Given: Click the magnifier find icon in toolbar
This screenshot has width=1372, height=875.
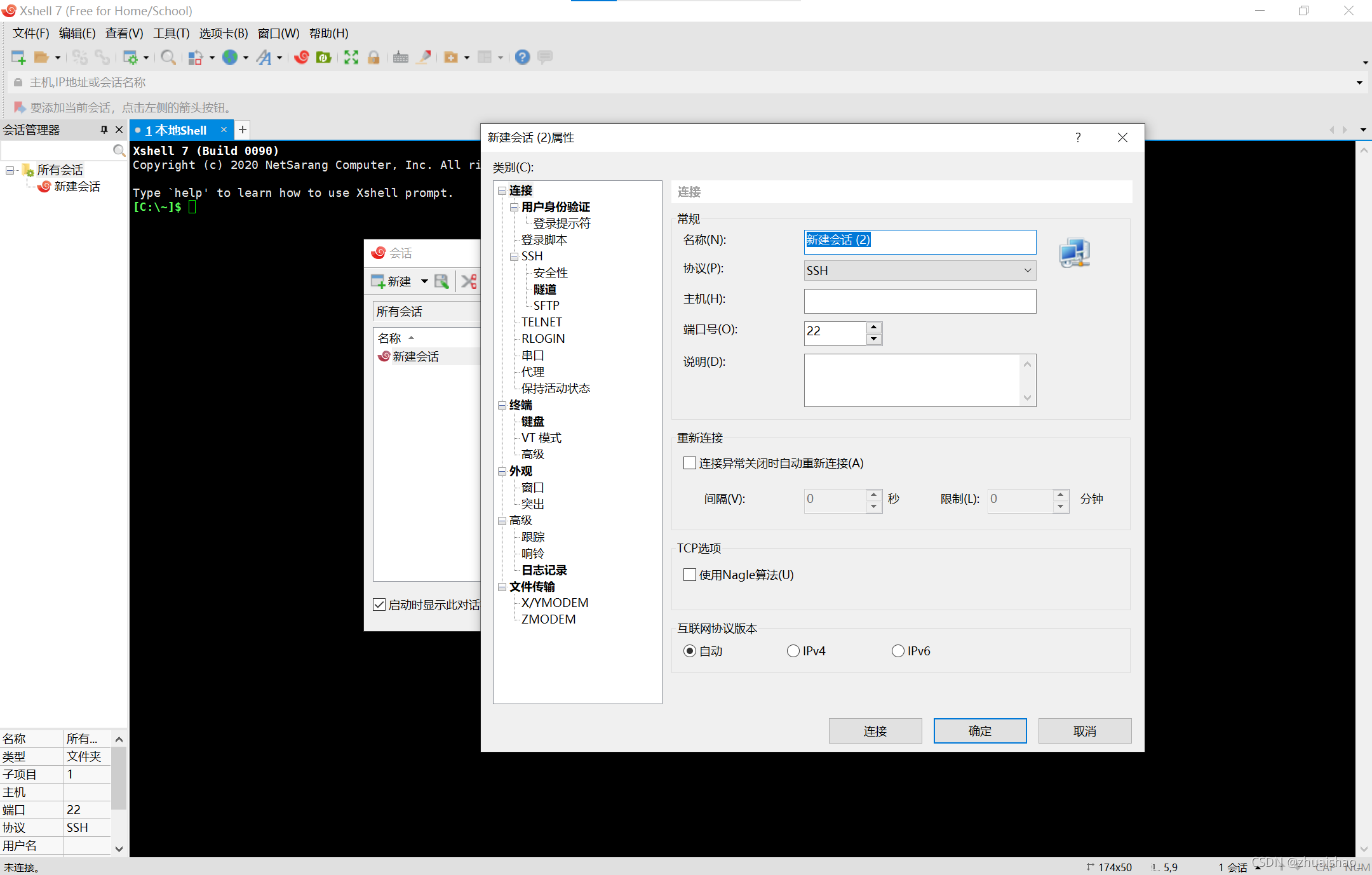Looking at the screenshot, I should tap(168, 57).
